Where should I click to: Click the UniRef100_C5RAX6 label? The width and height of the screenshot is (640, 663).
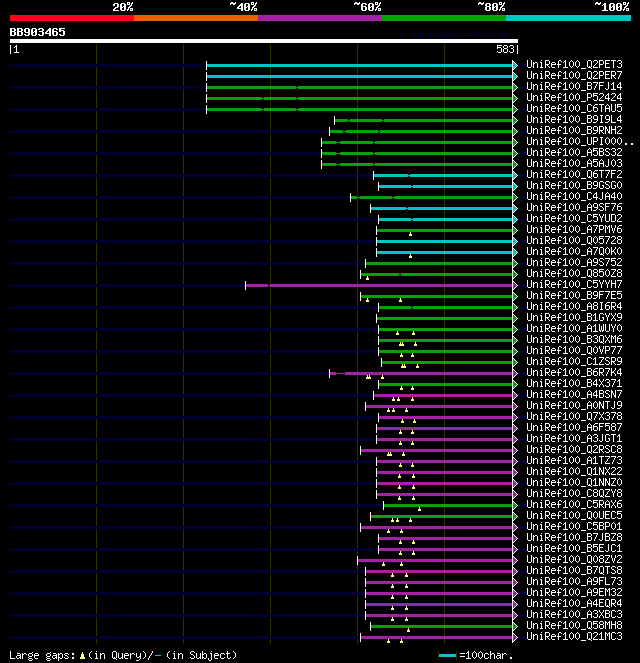pyautogui.click(x=574, y=504)
